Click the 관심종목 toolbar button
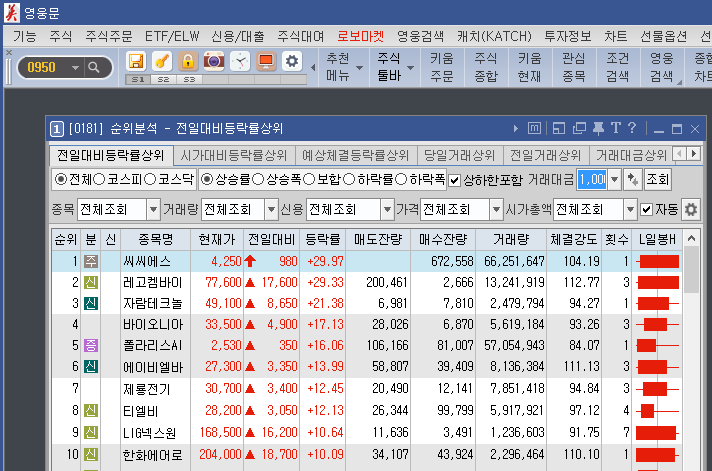This screenshot has width=712, height=471. pyautogui.click(x=574, y=68)
